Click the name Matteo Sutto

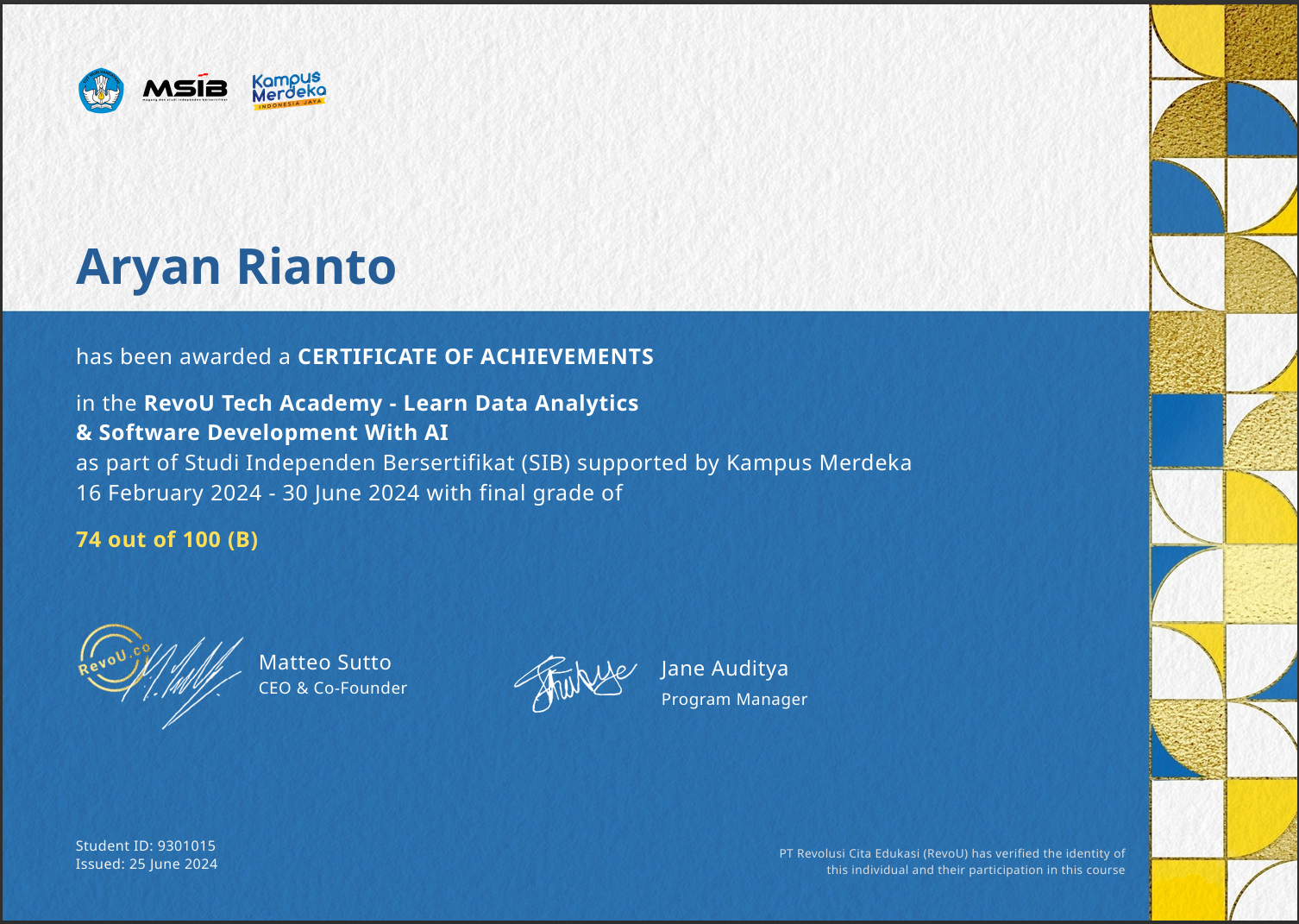[x=325, y=662]
